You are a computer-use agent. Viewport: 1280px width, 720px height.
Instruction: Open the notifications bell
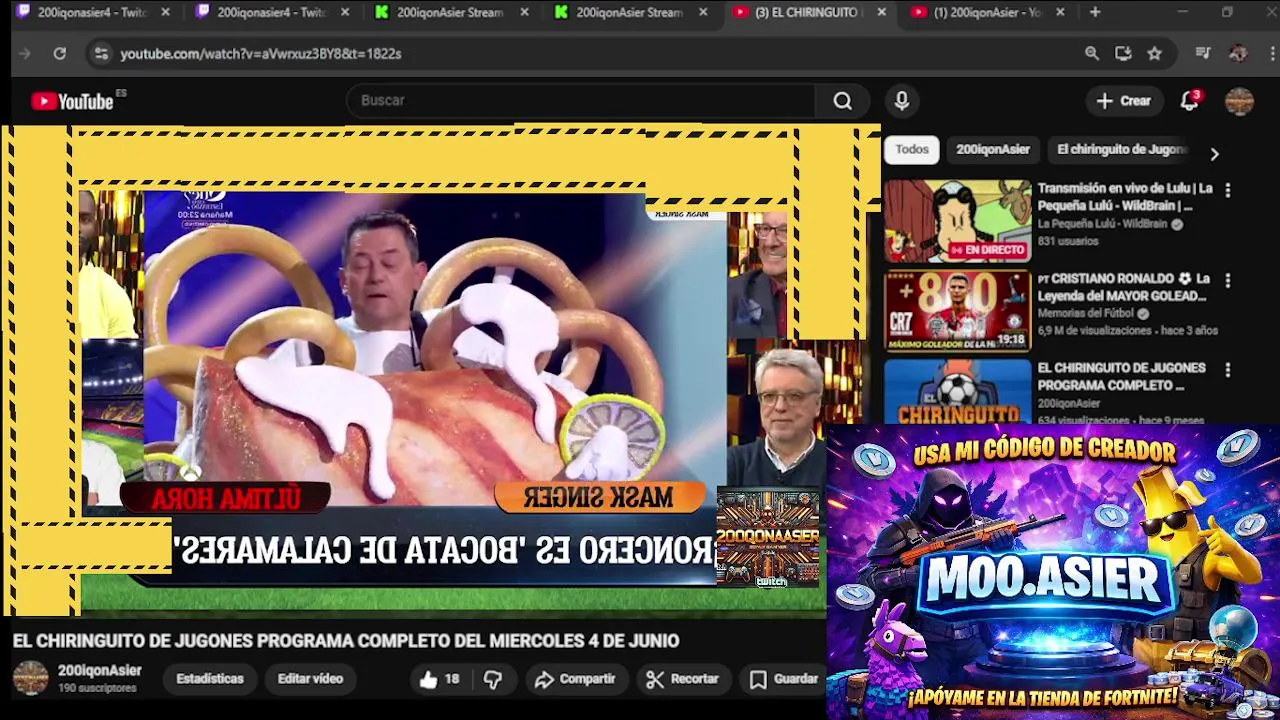click(x=1189, y=101)
